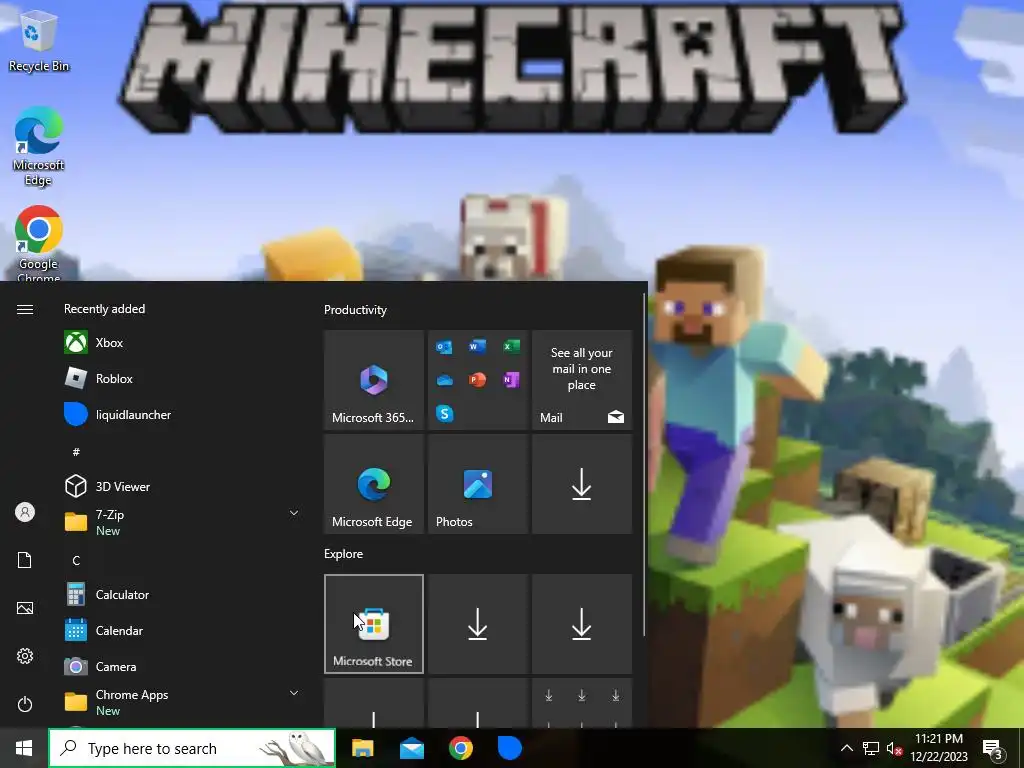Open Mail from the taskbar
Viewport: 1024px width, 768px height.
coord(411,748)
